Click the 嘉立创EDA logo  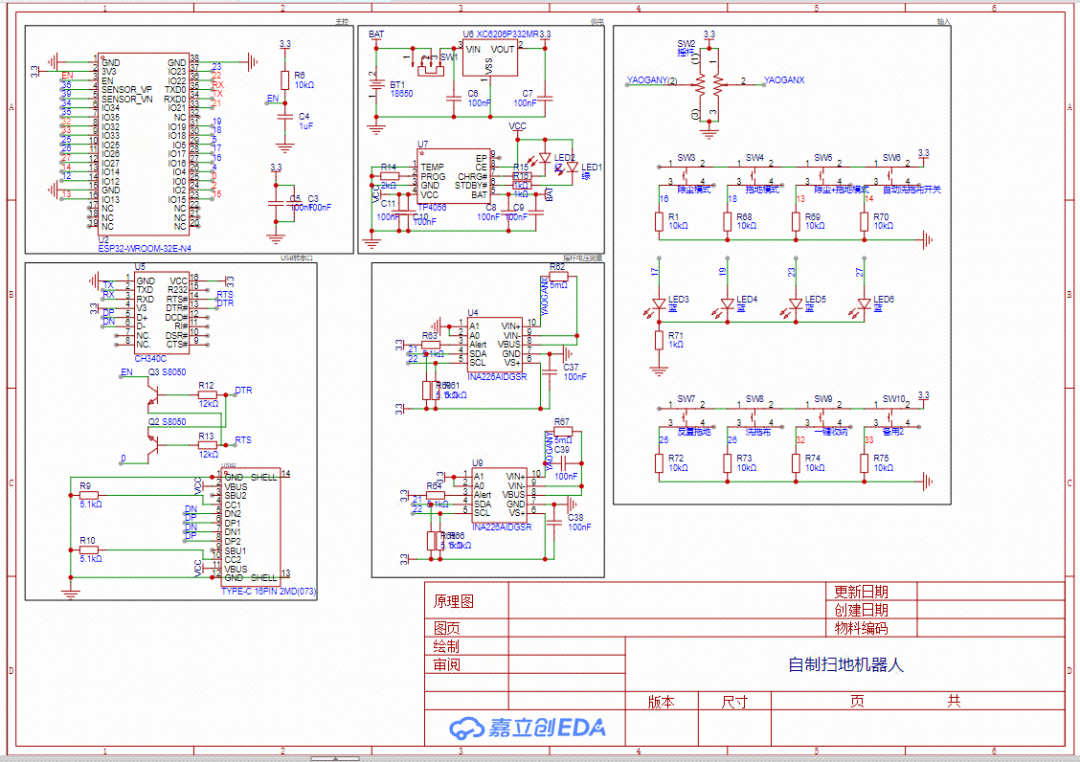527,727
